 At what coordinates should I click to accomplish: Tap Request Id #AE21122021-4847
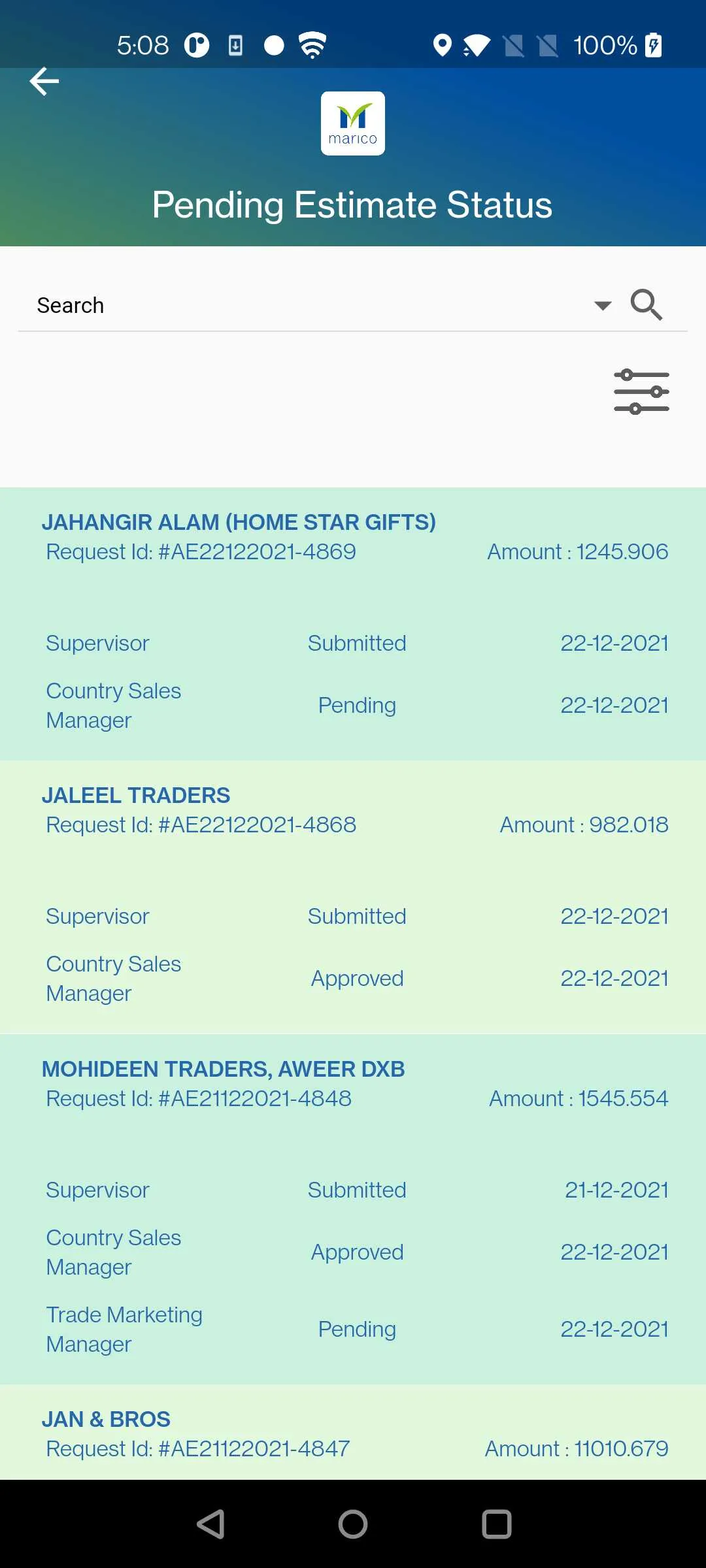click(x=198, y=1448)
